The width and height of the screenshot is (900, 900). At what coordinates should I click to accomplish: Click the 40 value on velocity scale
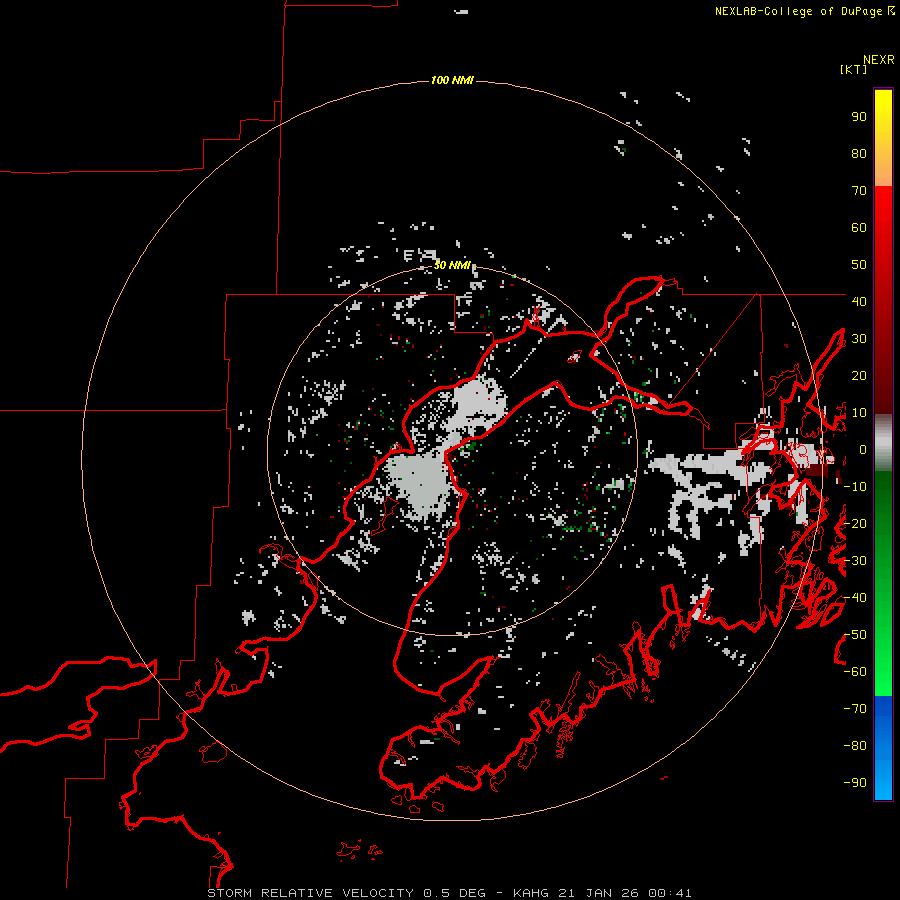[859, 302]
